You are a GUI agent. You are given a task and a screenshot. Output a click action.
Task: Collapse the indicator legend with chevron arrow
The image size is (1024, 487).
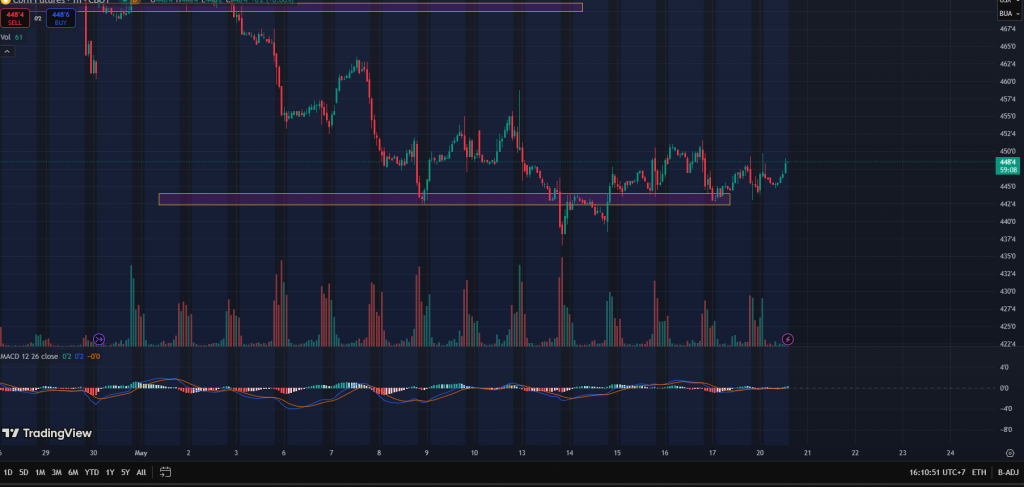coord(7,51)
